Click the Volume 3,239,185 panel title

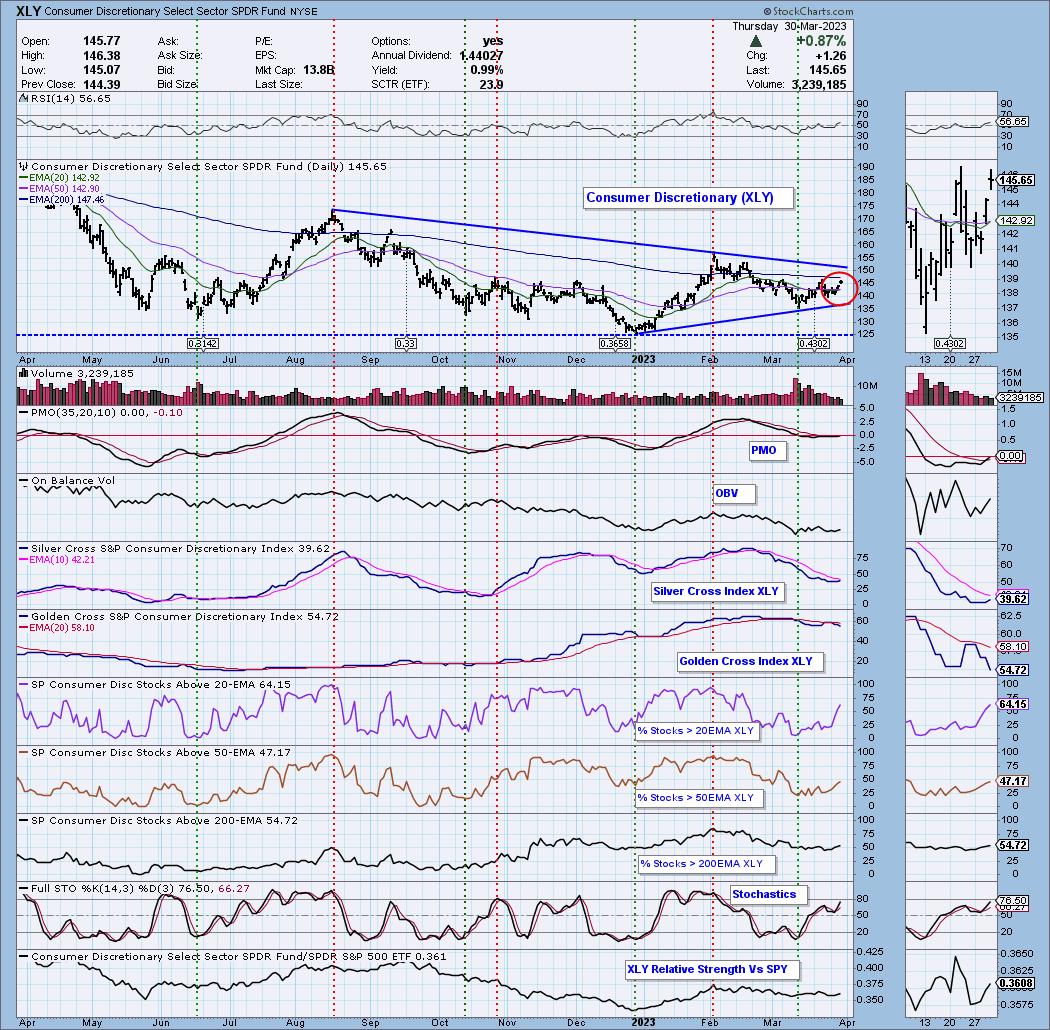(76, 374)
